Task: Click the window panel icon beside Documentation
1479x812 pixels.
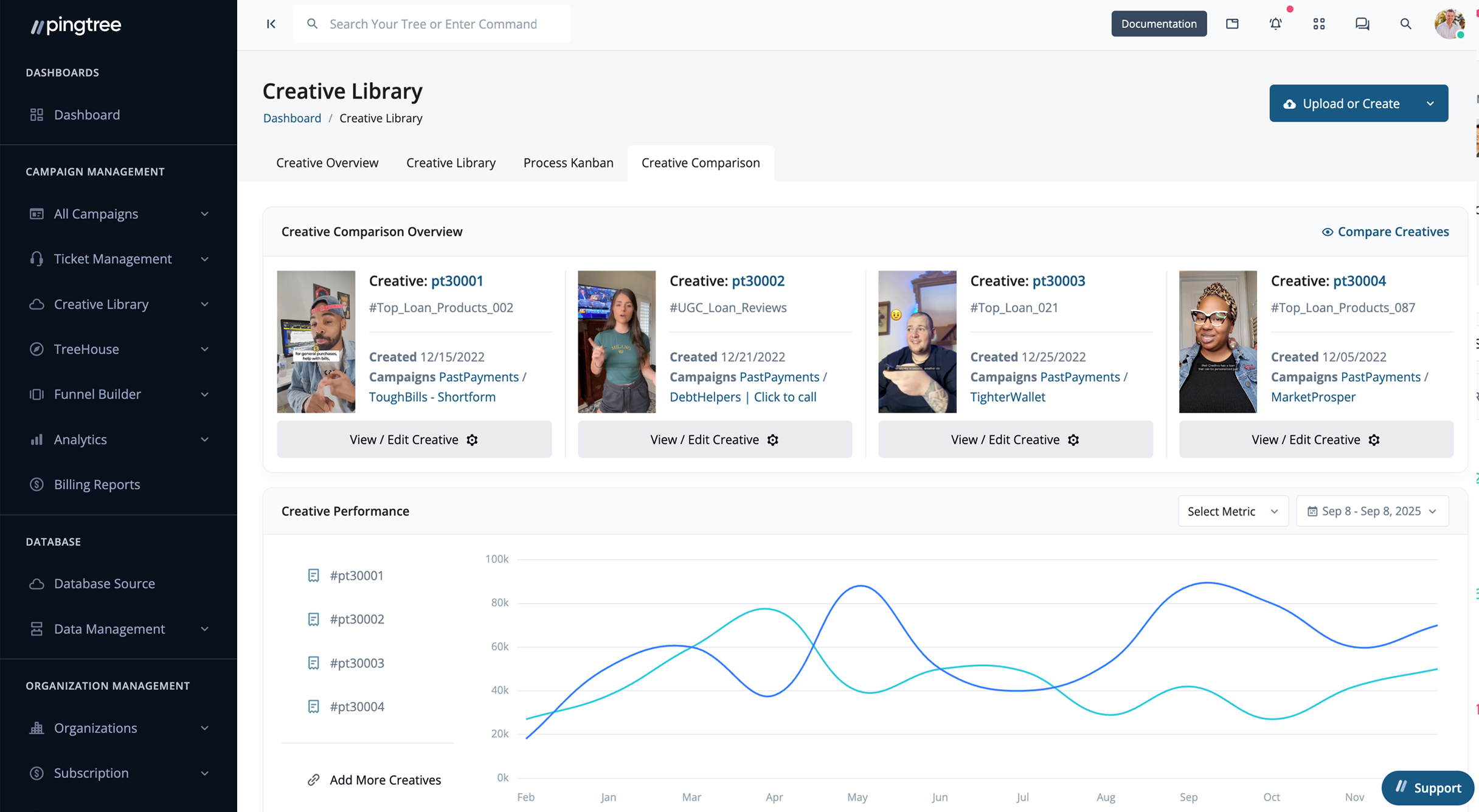Action: tap(1232, 24)
